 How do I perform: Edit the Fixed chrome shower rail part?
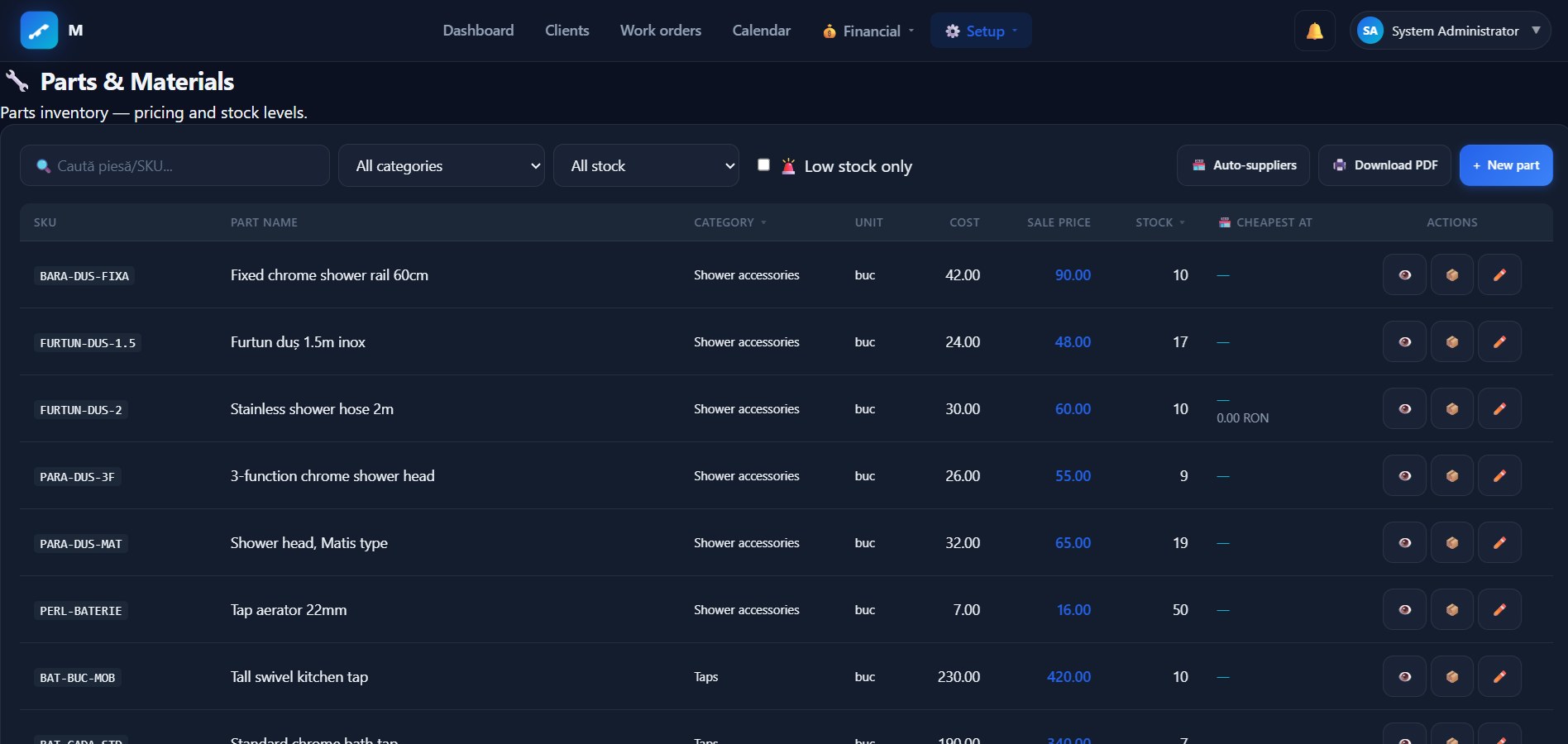point(1499,274)
